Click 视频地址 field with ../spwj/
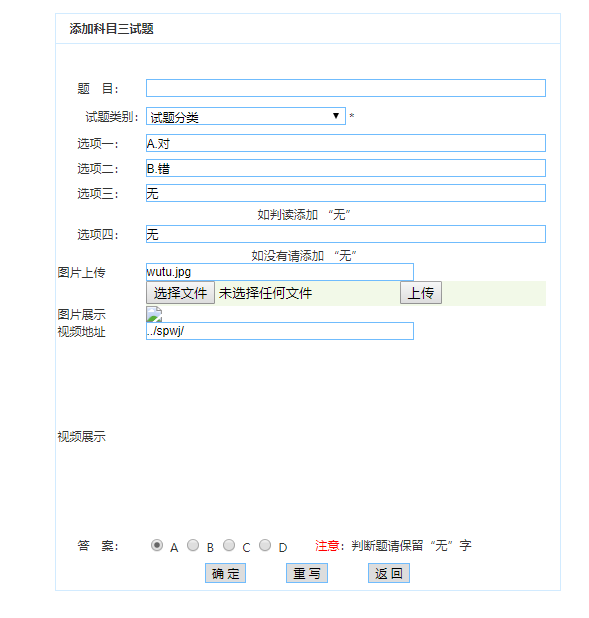 click(x=280, y=331)
